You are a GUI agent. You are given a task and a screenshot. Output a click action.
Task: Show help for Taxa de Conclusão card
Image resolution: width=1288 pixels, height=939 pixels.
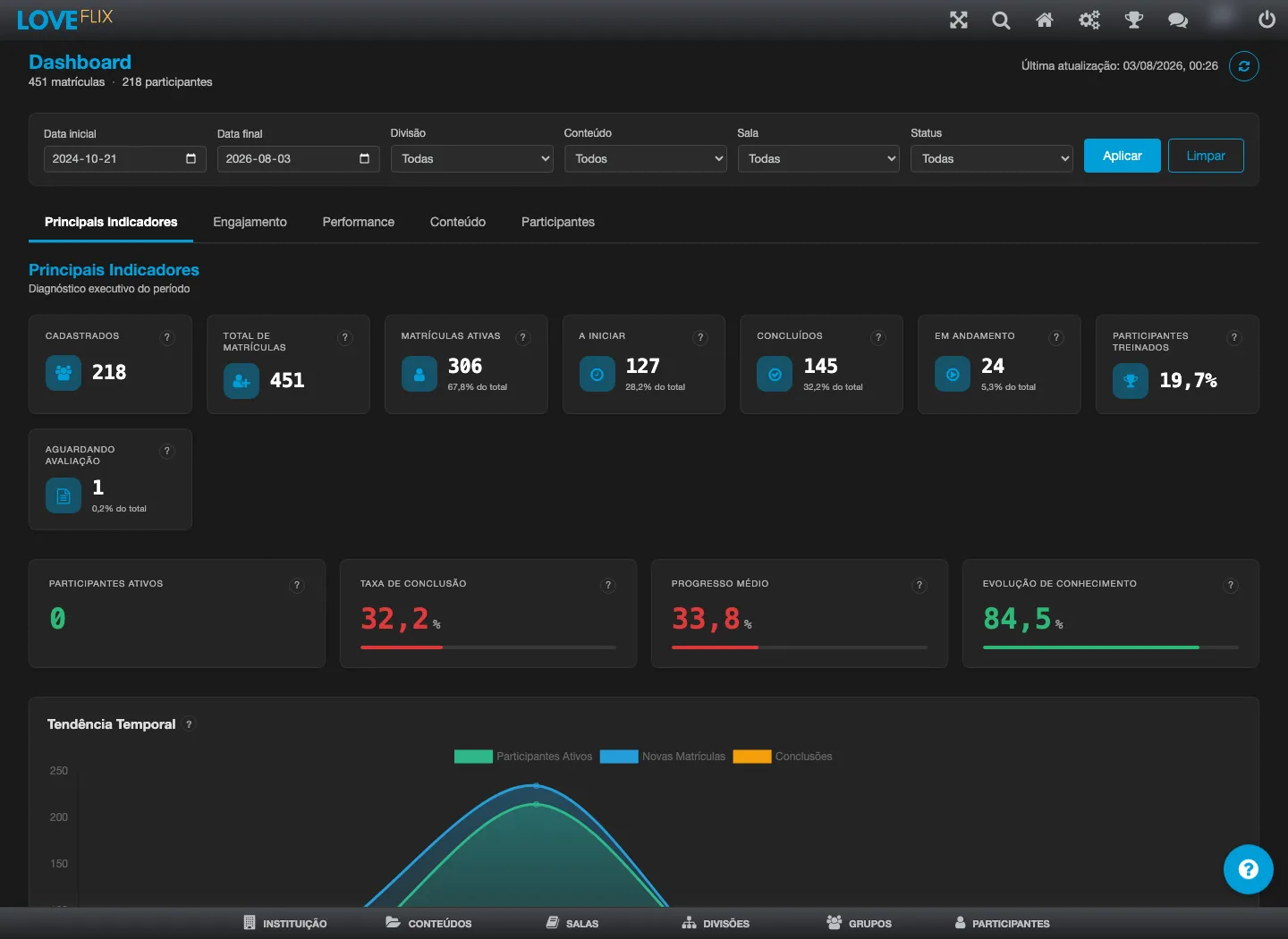[608, 586]
